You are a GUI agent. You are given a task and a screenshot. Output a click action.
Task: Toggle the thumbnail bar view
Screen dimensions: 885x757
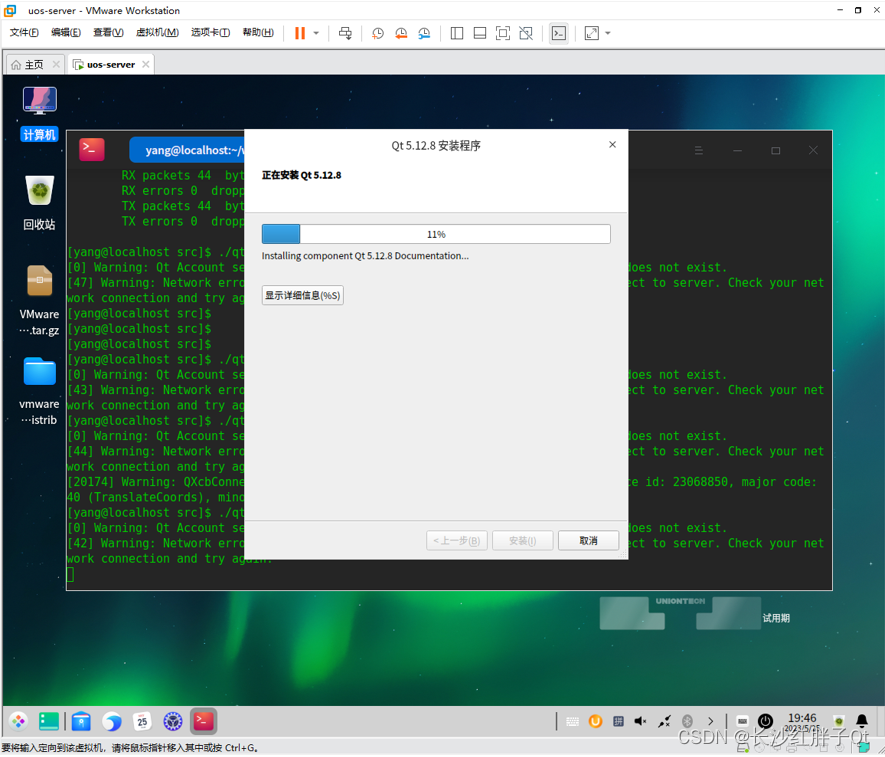pyautogui.click(x=480, y=33)
